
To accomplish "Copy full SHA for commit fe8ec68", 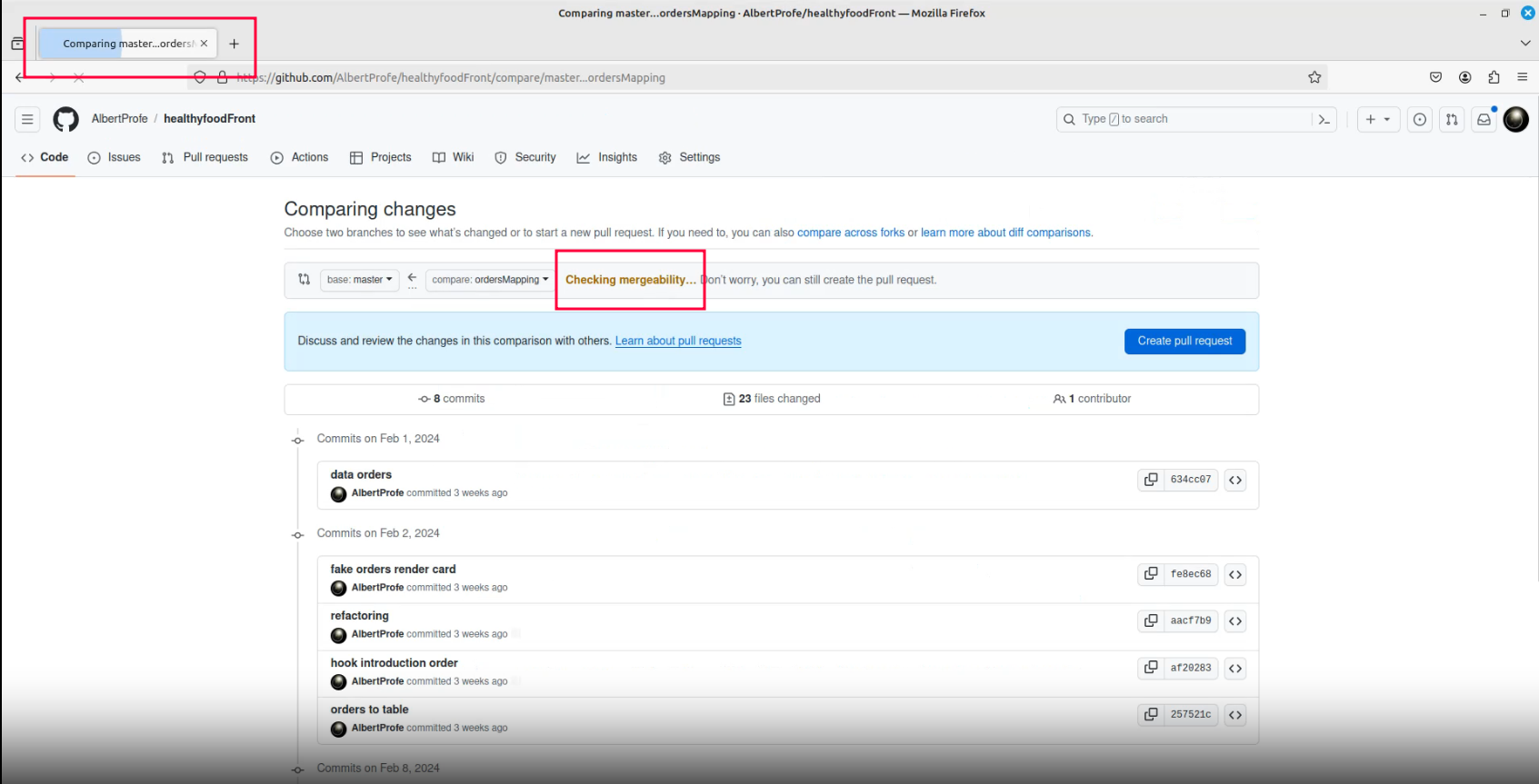I will (1151, 574).
